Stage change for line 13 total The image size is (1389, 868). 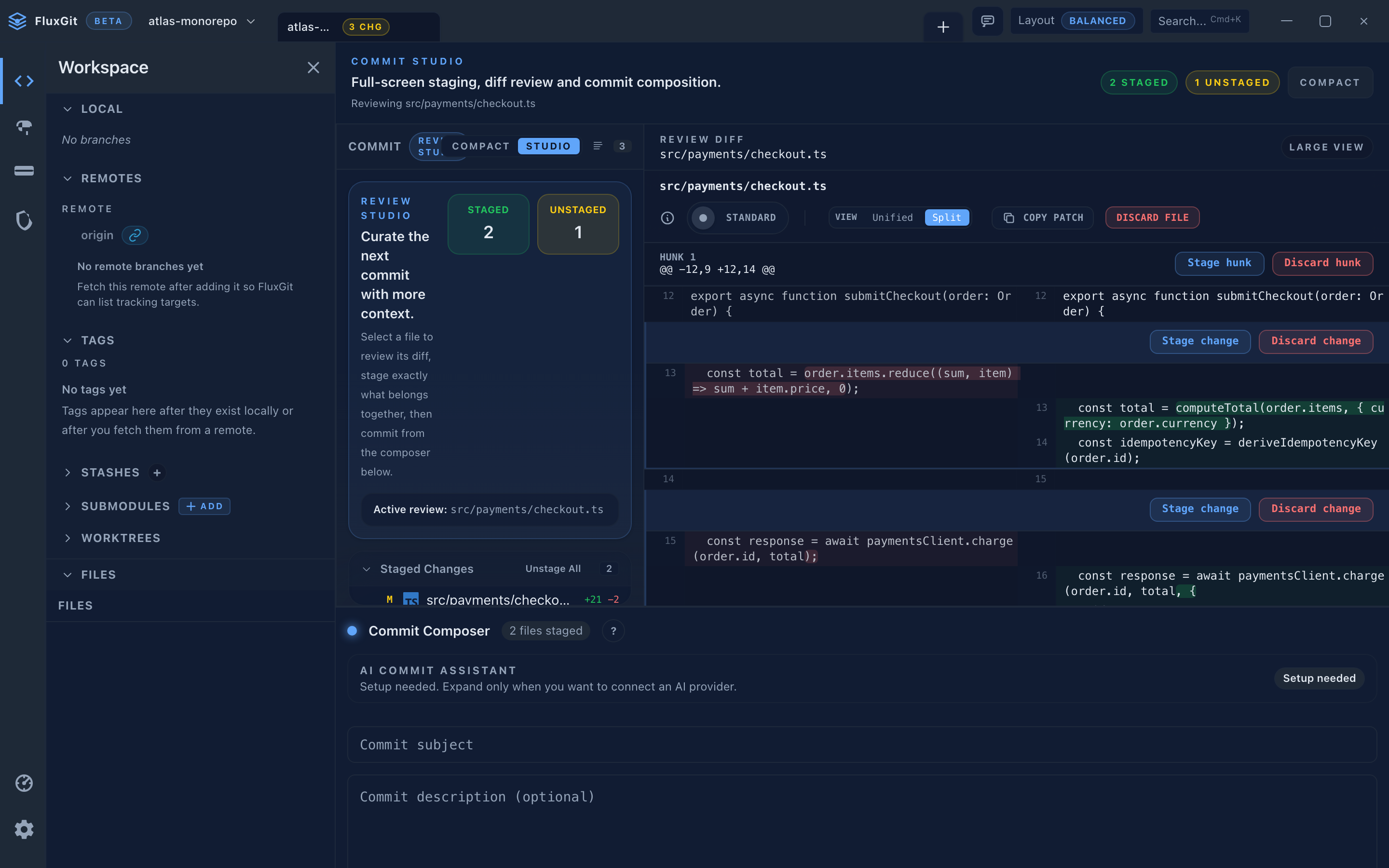pyautogui.click(x=1200, y=341)
